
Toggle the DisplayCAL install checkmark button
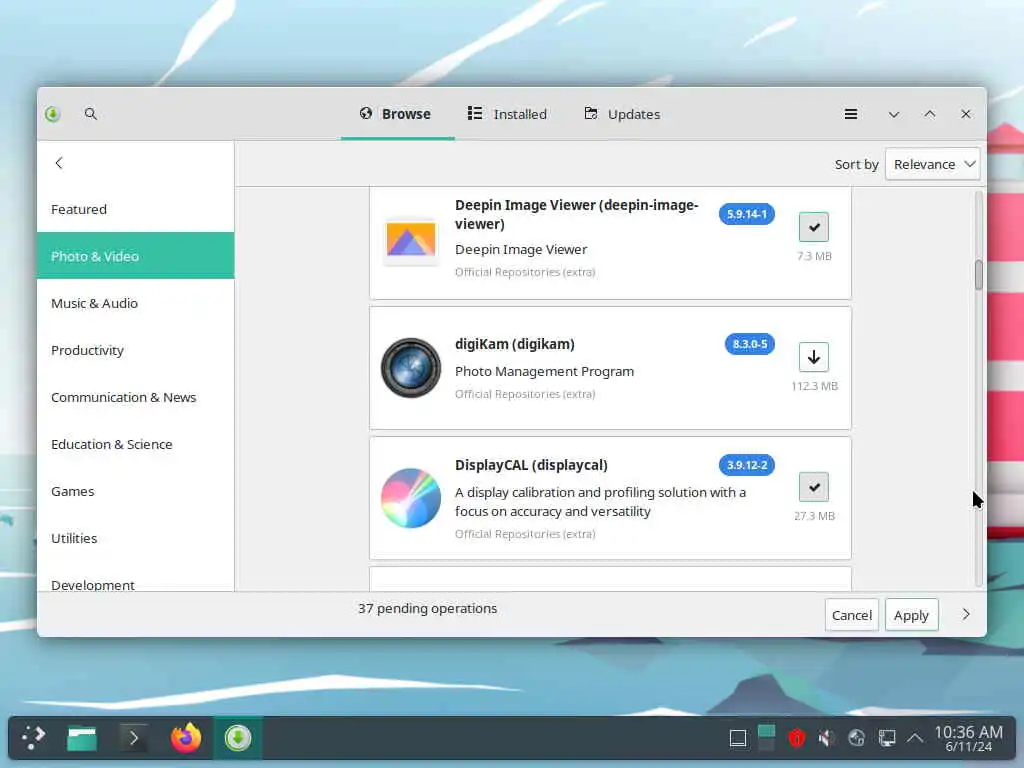[x=814, y=487]
